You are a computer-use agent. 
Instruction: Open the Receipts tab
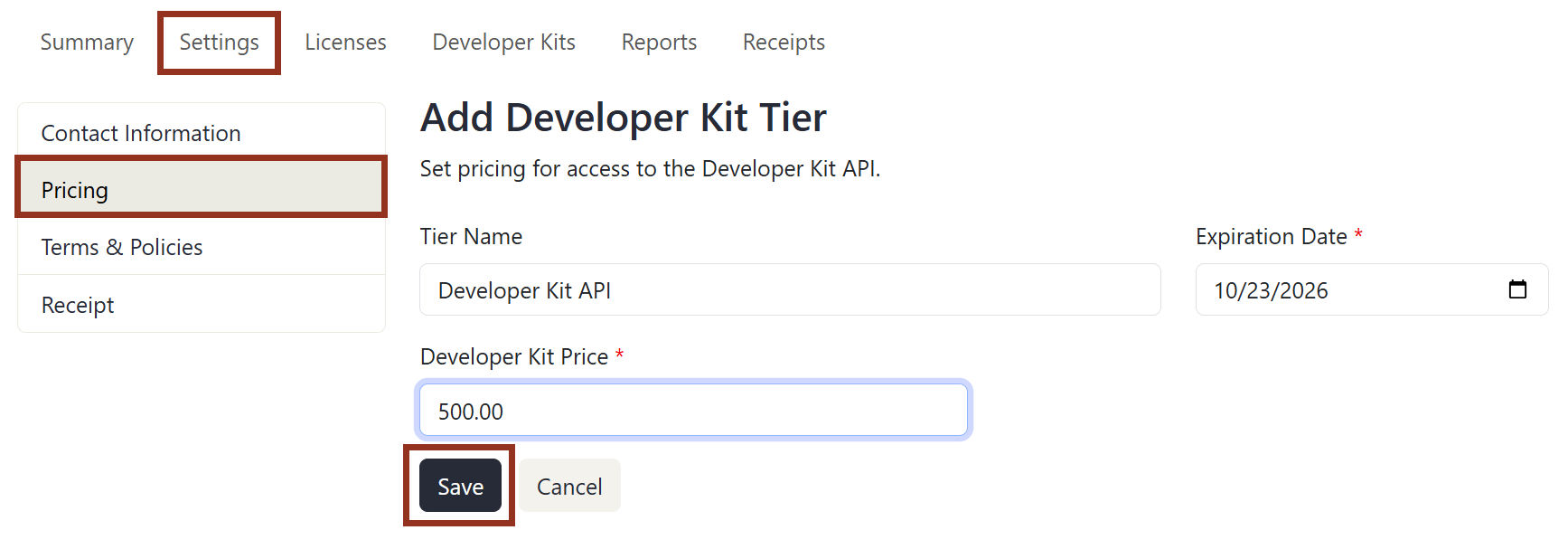(783, 42)
